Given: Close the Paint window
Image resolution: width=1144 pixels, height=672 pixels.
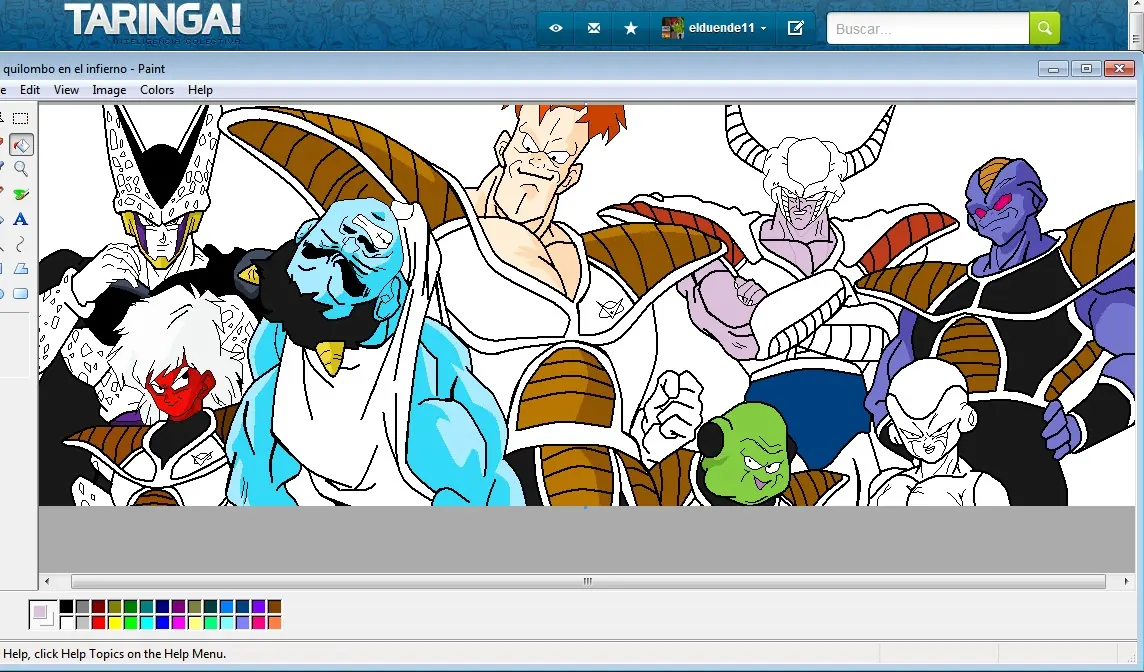Looking at the screenshot, I should pos(1119,69).
